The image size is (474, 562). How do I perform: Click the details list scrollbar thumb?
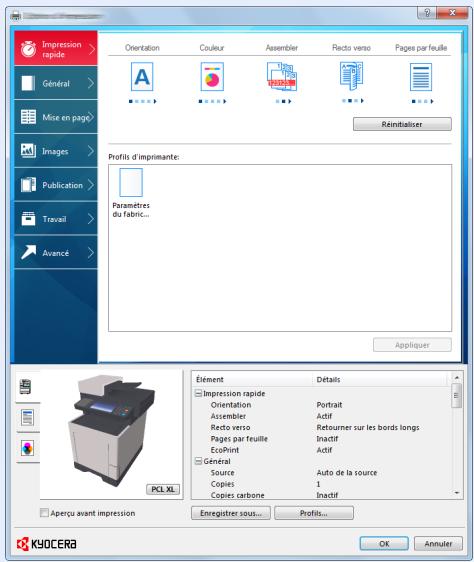click(x=456, y=395)
